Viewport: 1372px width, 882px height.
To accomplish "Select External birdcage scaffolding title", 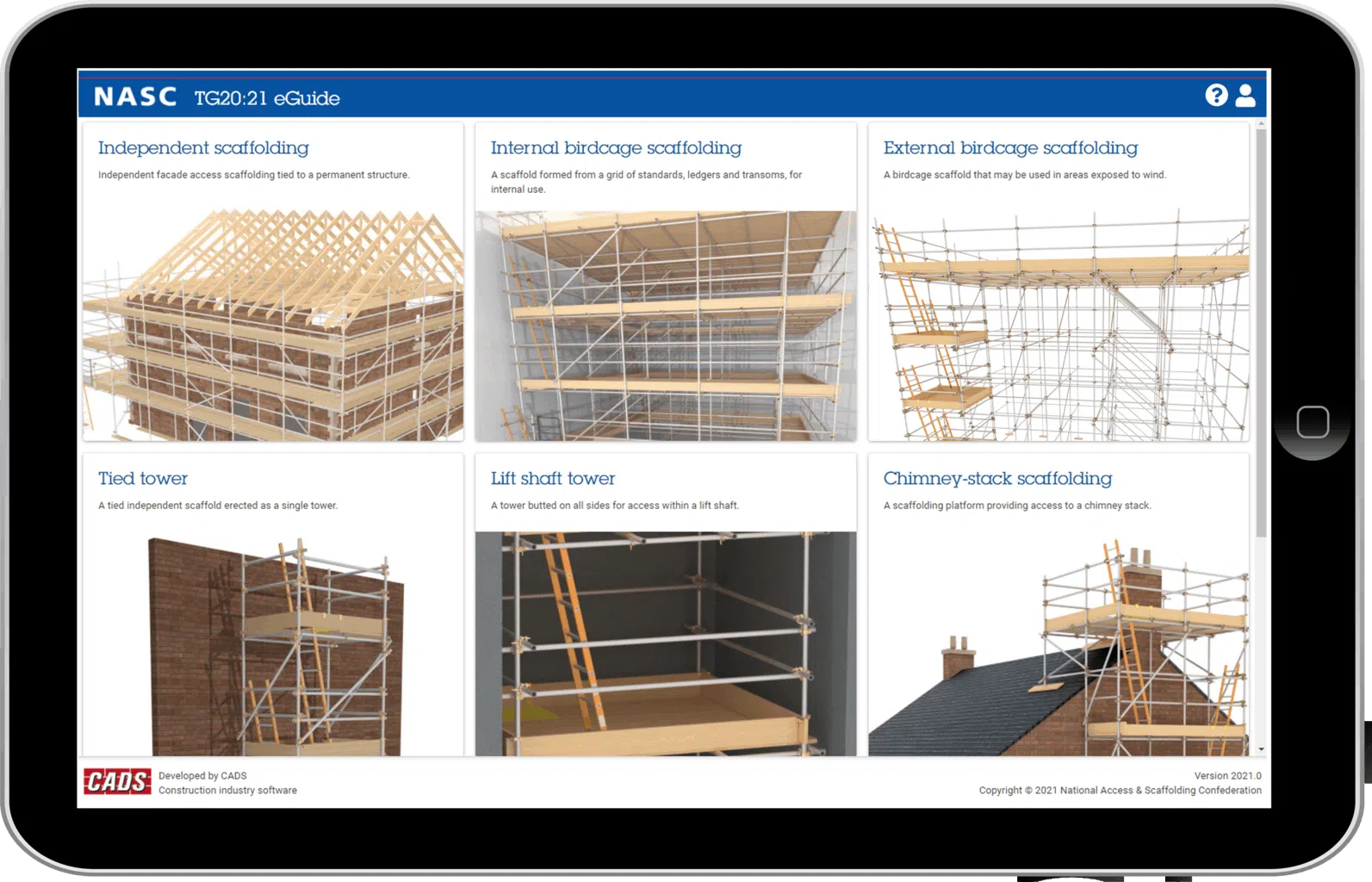I will [x=1010, y=148].
